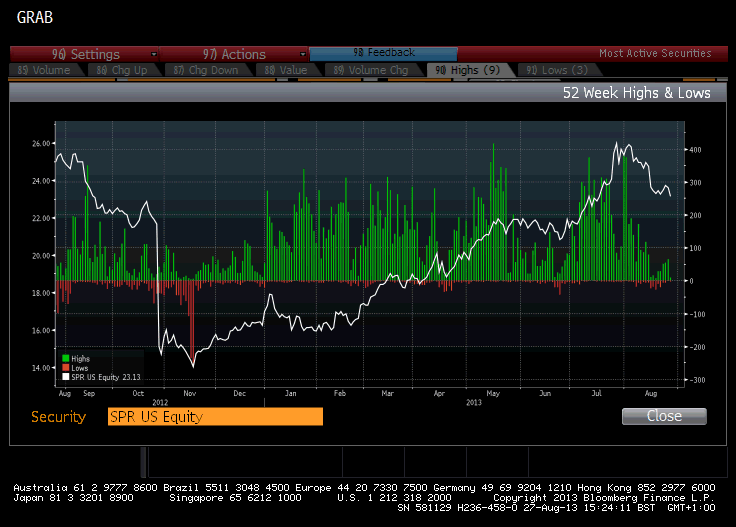This screenshot has height=527, width=736.
Task: Open the 96) Settings menu
Action: coord(84,54)
